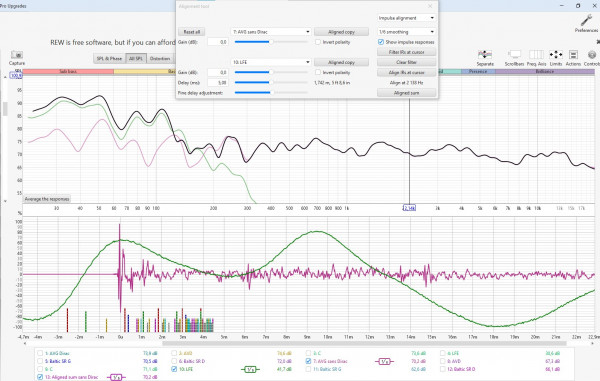The image size is (600, 381).
Task: Click Filter IRs at cursor
Action: coord(406,52)
